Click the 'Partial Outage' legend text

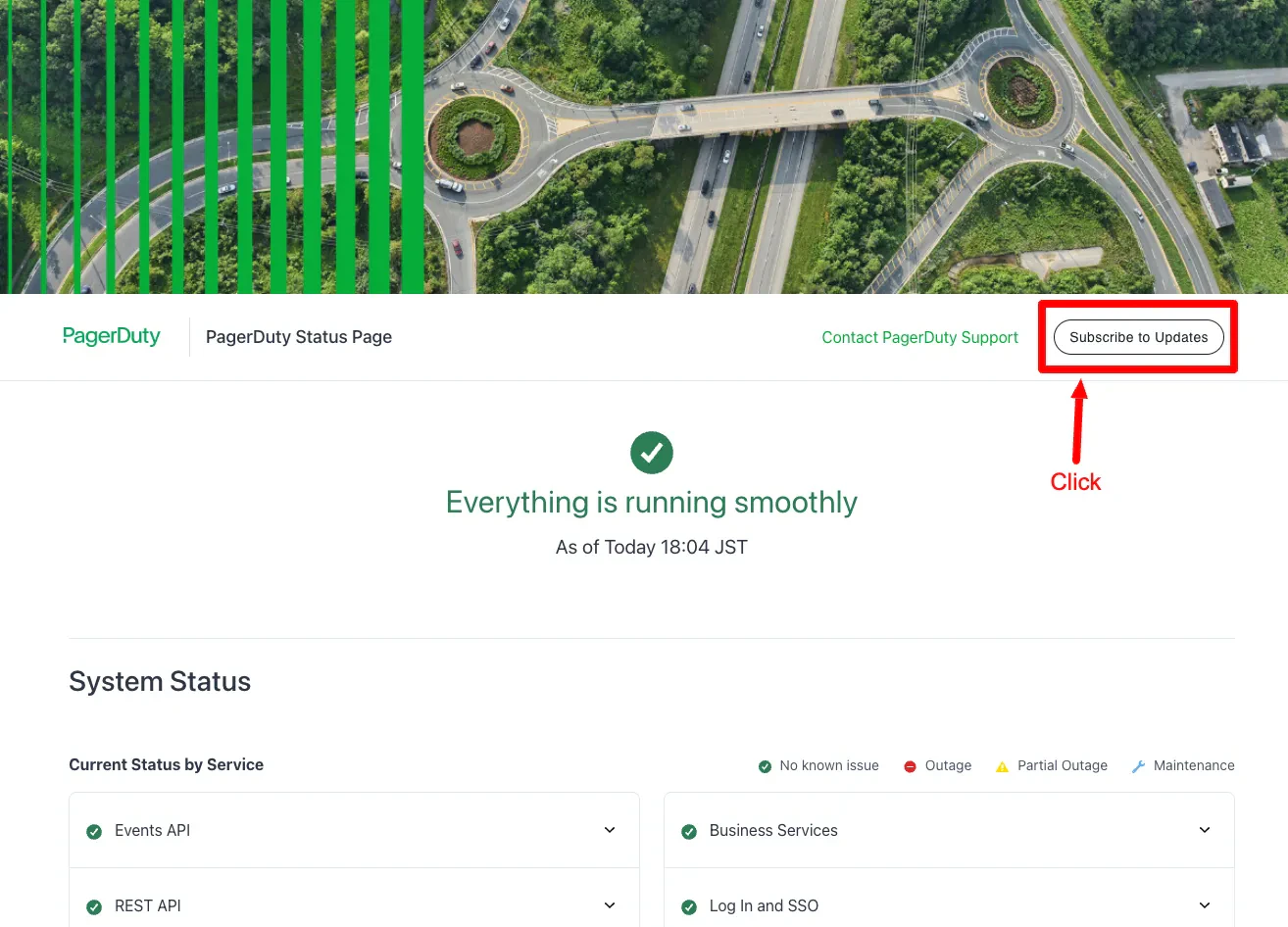click(x=1063, y=765)
